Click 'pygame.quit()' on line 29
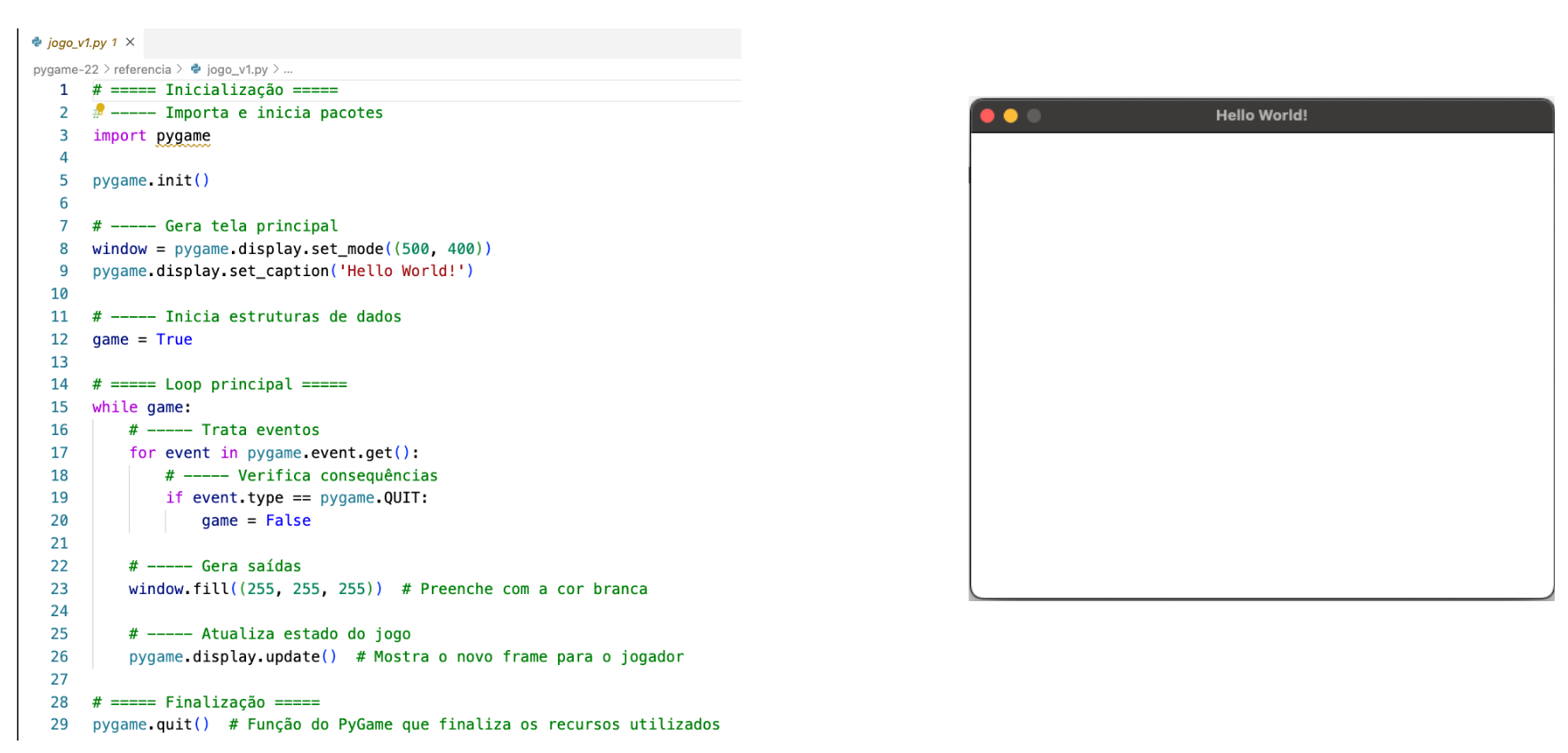This screenshot has width=1568, height=753. (x=151, y=725)
